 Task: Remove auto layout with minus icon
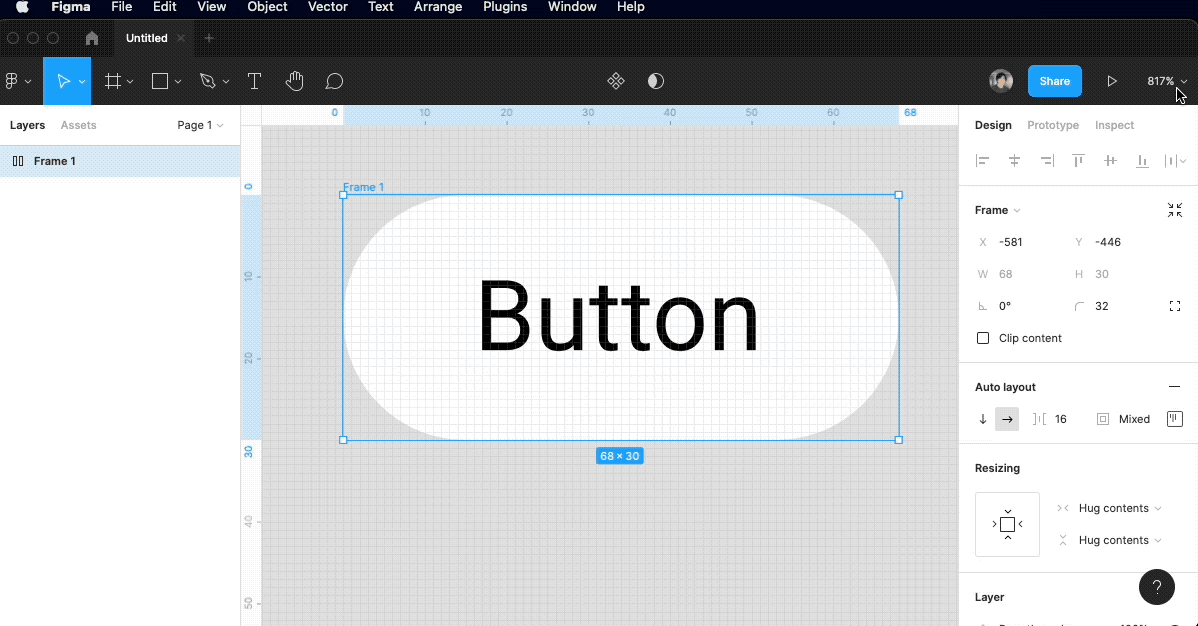pos(1174,387)
